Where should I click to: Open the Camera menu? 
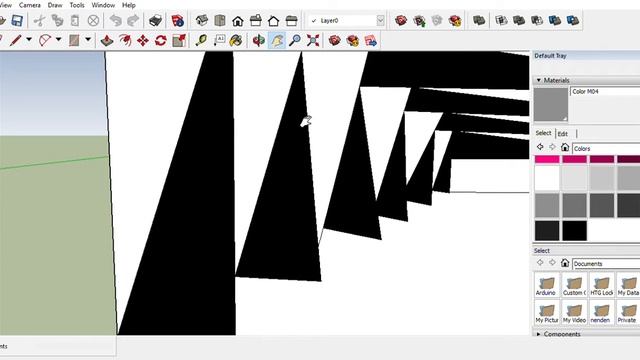tap(29, 5)
